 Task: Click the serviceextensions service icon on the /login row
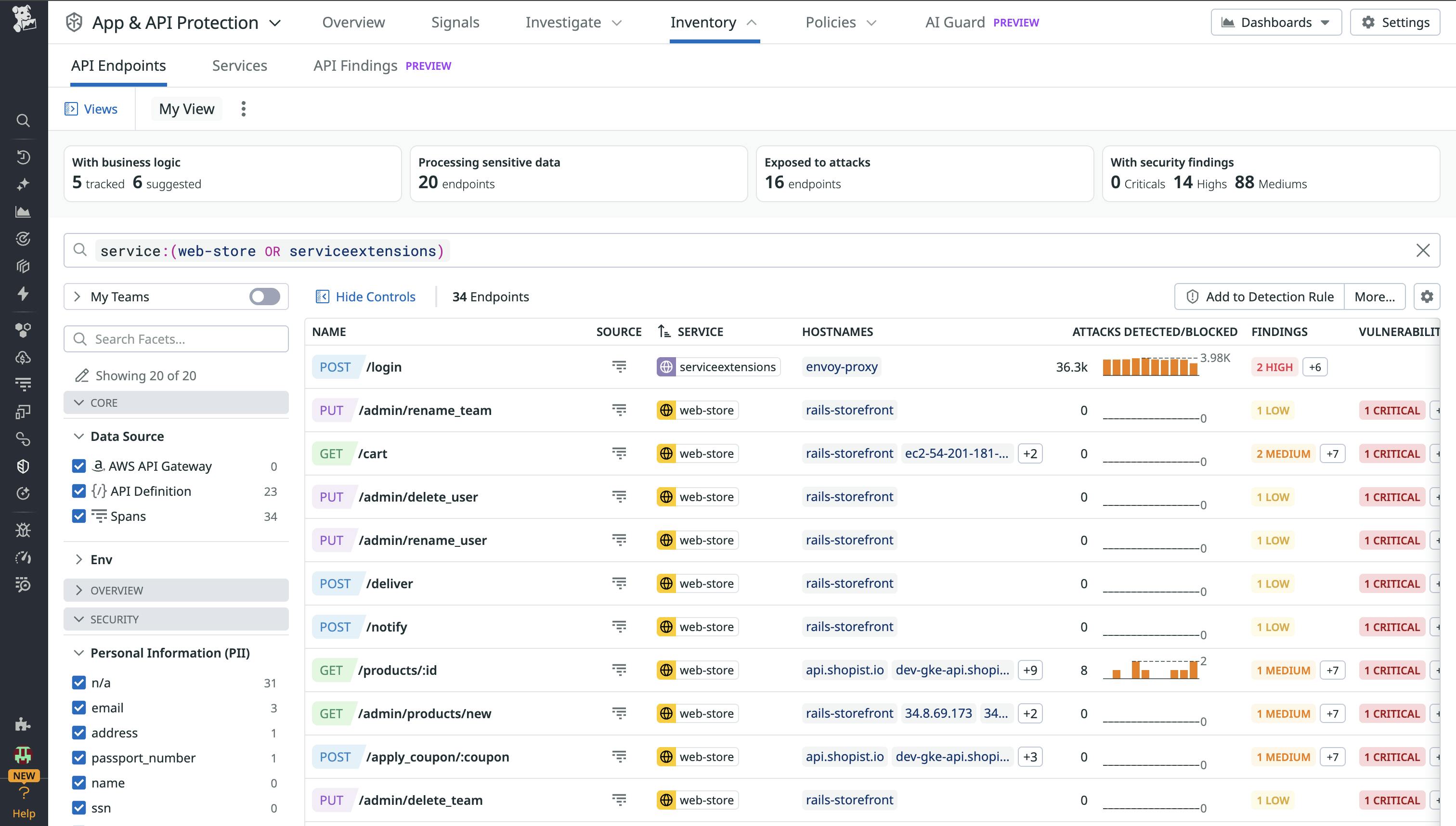(667, 366)
